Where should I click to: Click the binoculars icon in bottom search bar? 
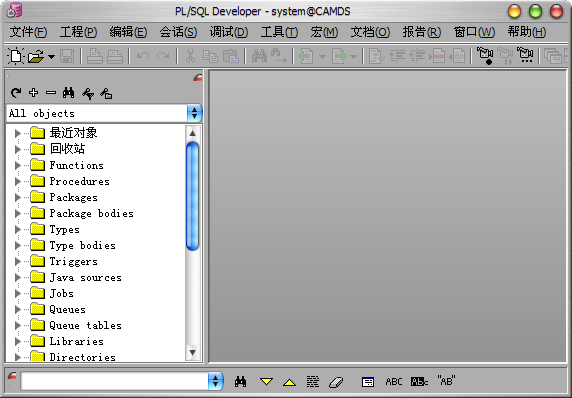pos(240,382)
